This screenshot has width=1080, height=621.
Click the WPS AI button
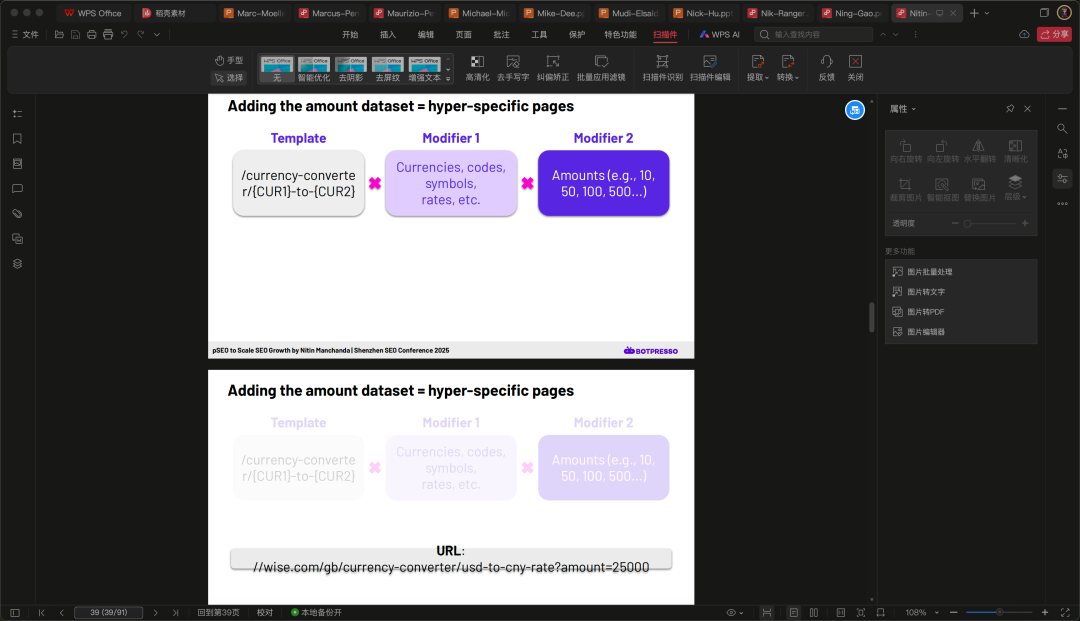pyautogui.click(x=719, y=34)
